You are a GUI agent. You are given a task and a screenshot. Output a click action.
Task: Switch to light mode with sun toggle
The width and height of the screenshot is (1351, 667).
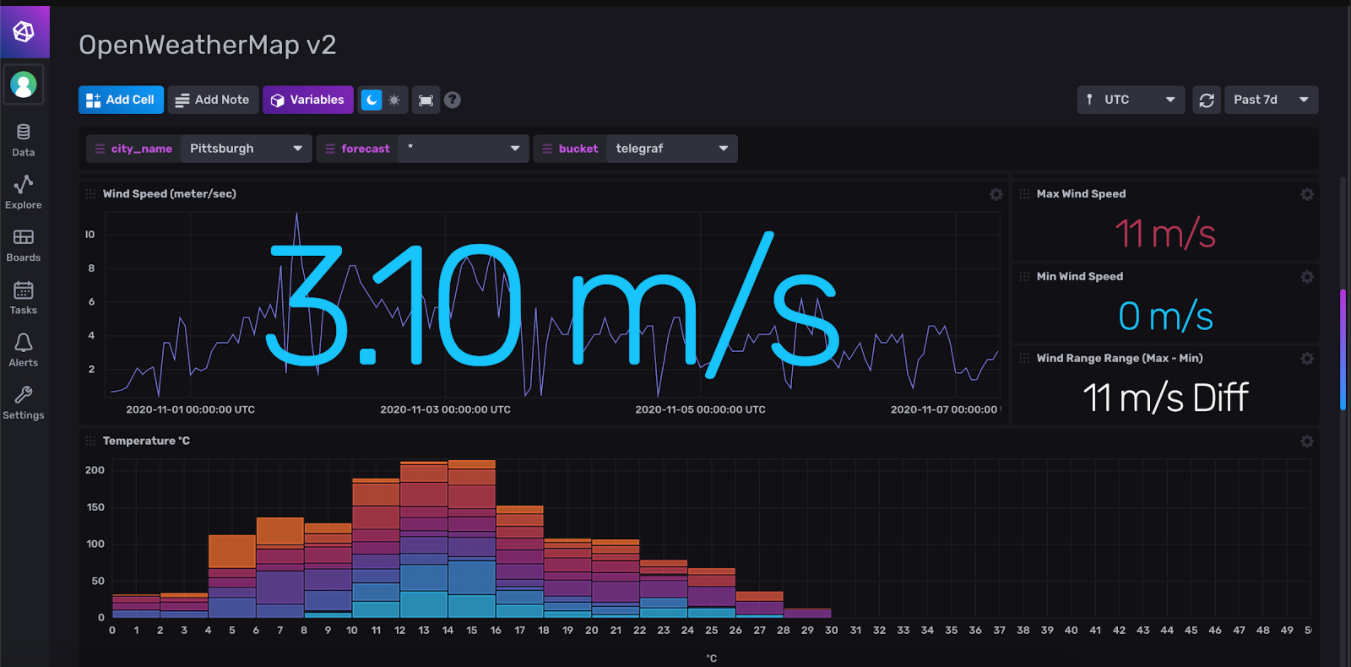[x=395, y=100]
